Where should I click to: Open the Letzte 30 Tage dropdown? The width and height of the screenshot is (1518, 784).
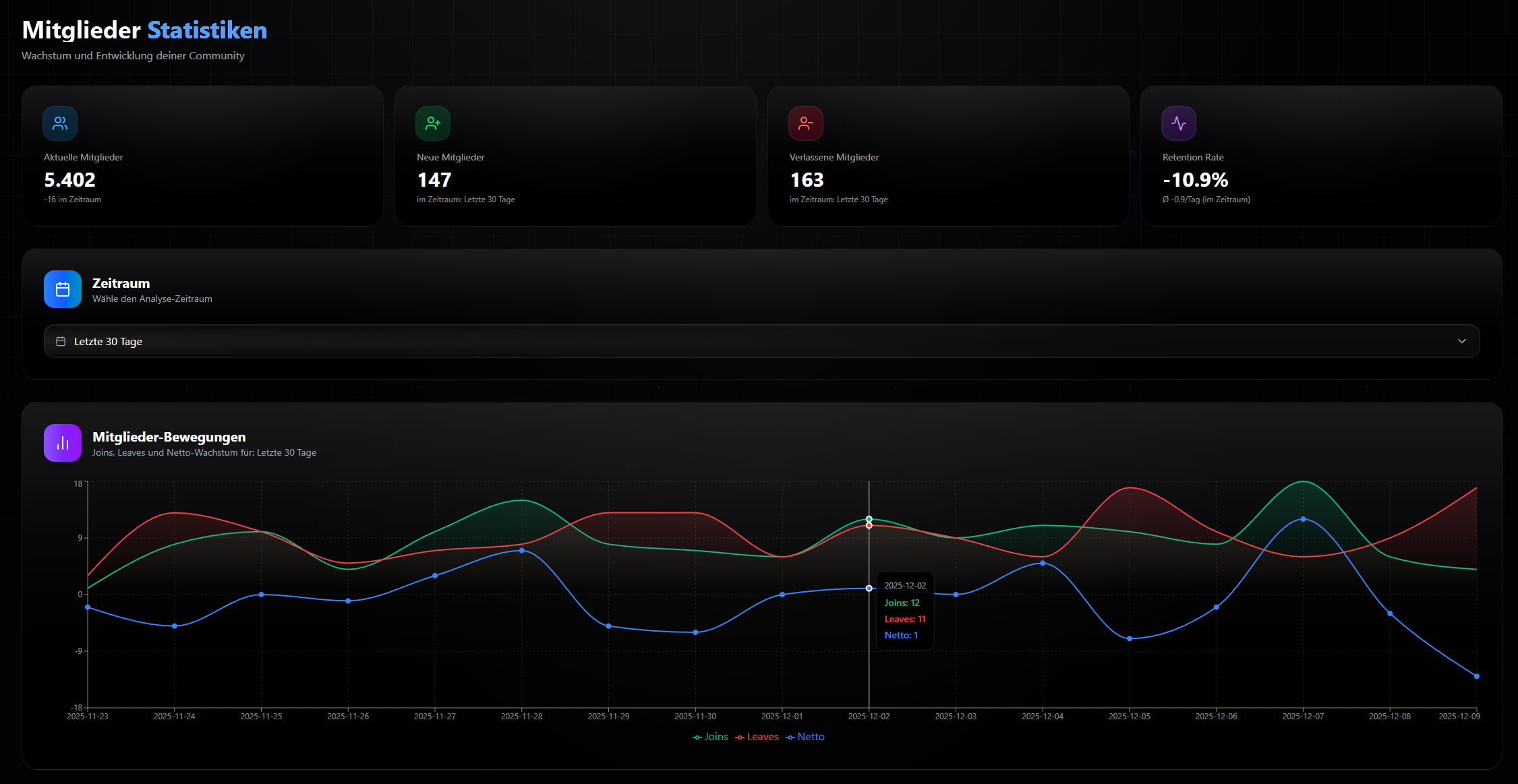(761, 342)
